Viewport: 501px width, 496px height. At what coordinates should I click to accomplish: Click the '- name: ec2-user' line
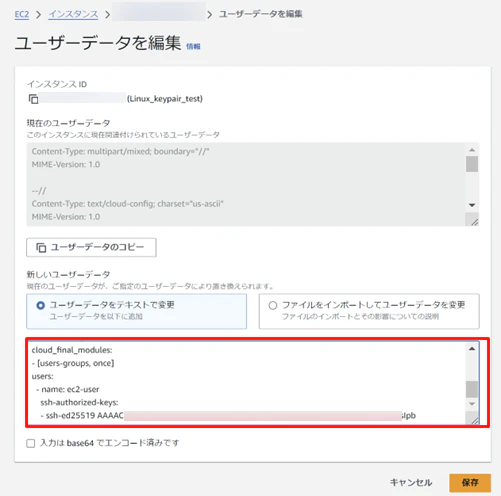pos(68,389)
